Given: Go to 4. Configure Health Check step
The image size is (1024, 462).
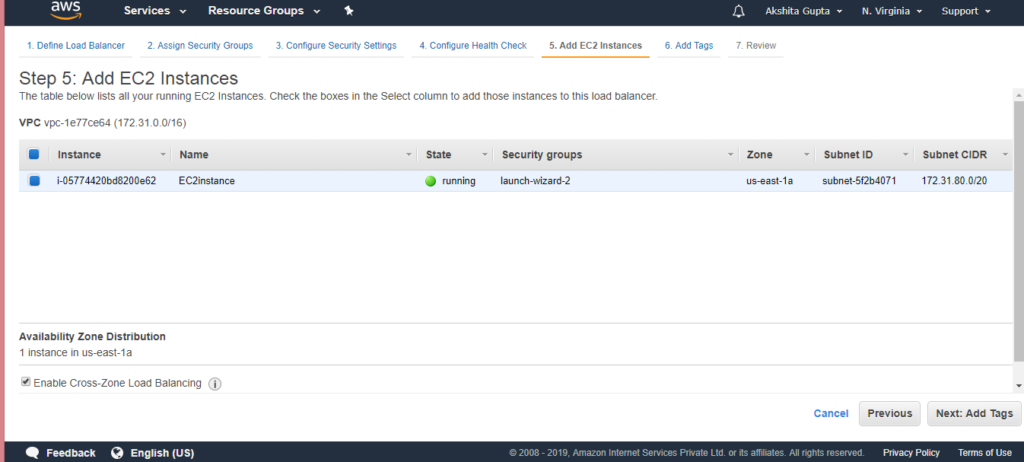Looking at the screenshot, I should 473,46.
